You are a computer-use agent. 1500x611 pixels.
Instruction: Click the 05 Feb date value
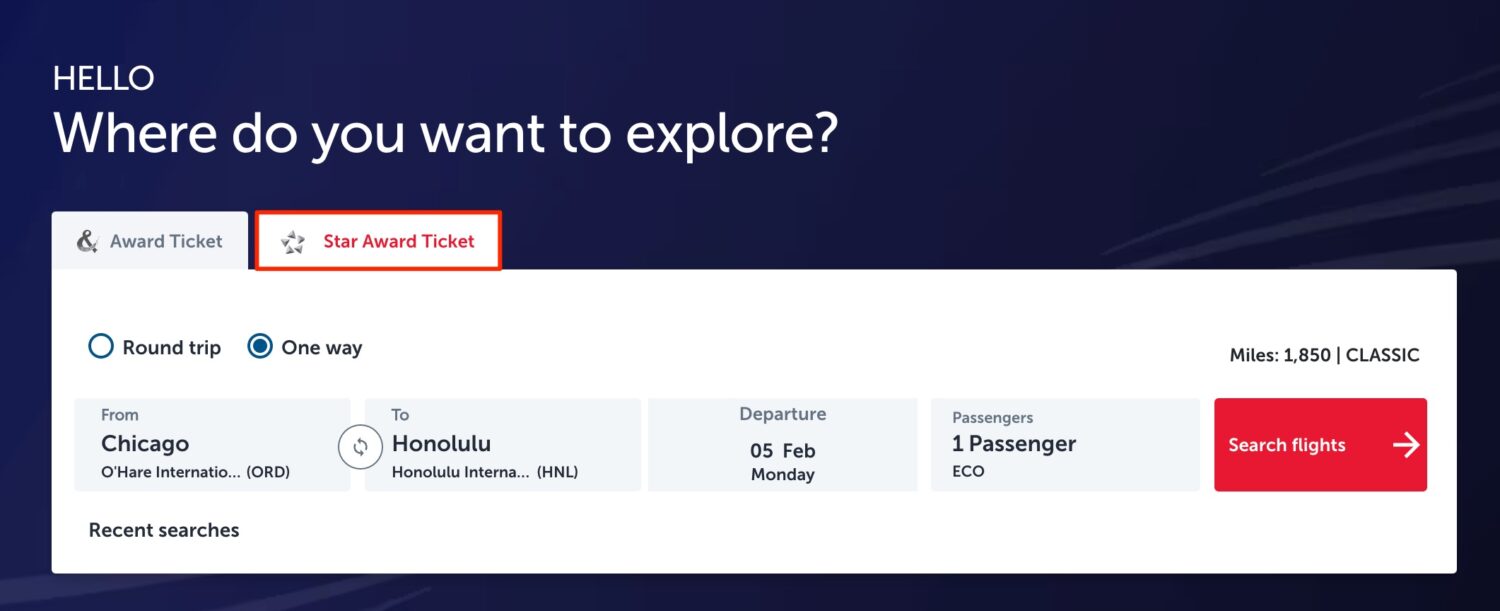782,451
